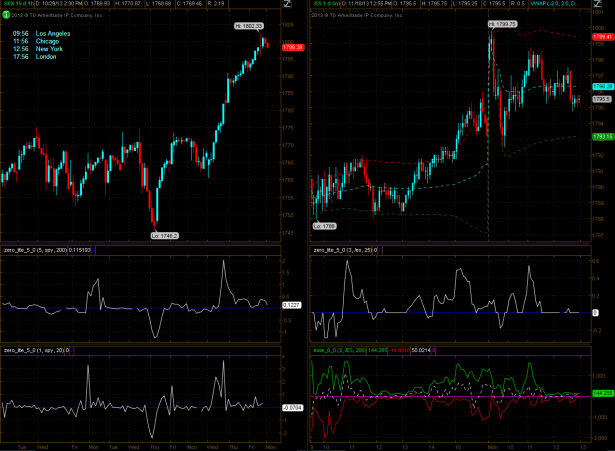Click the Hi: 1799.75 bubble on ES chart
Screen dimensions: 615x451
(501, 22)
